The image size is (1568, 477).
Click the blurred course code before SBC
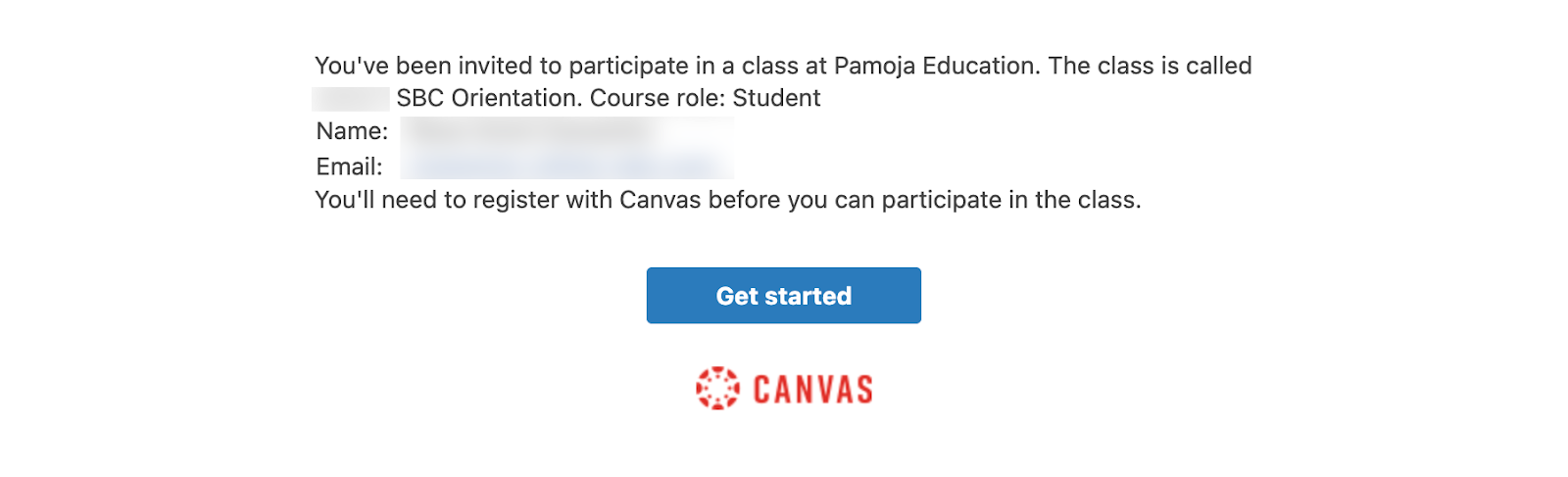[351, 99]
